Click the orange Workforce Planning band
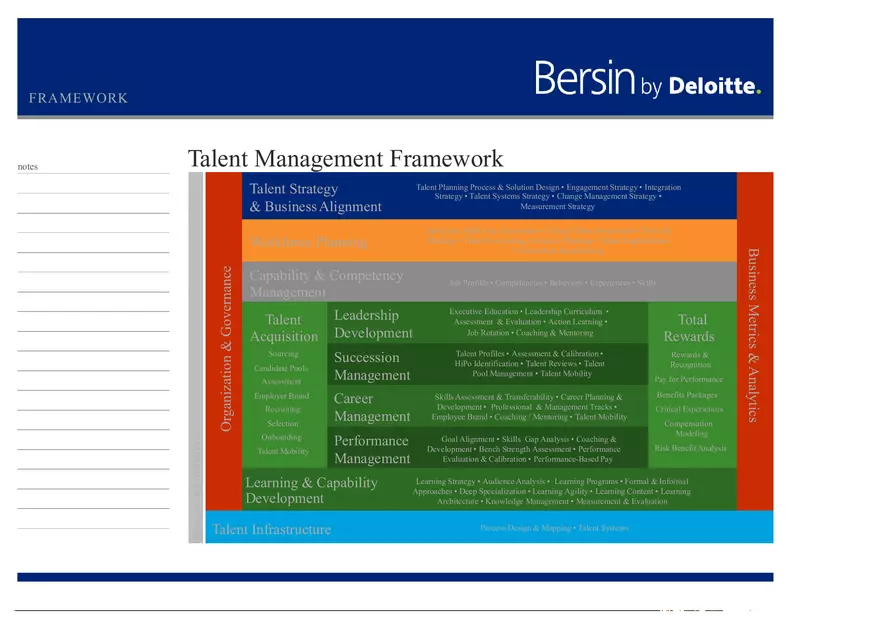The image size is (880, 621). (x=308, y=242)
